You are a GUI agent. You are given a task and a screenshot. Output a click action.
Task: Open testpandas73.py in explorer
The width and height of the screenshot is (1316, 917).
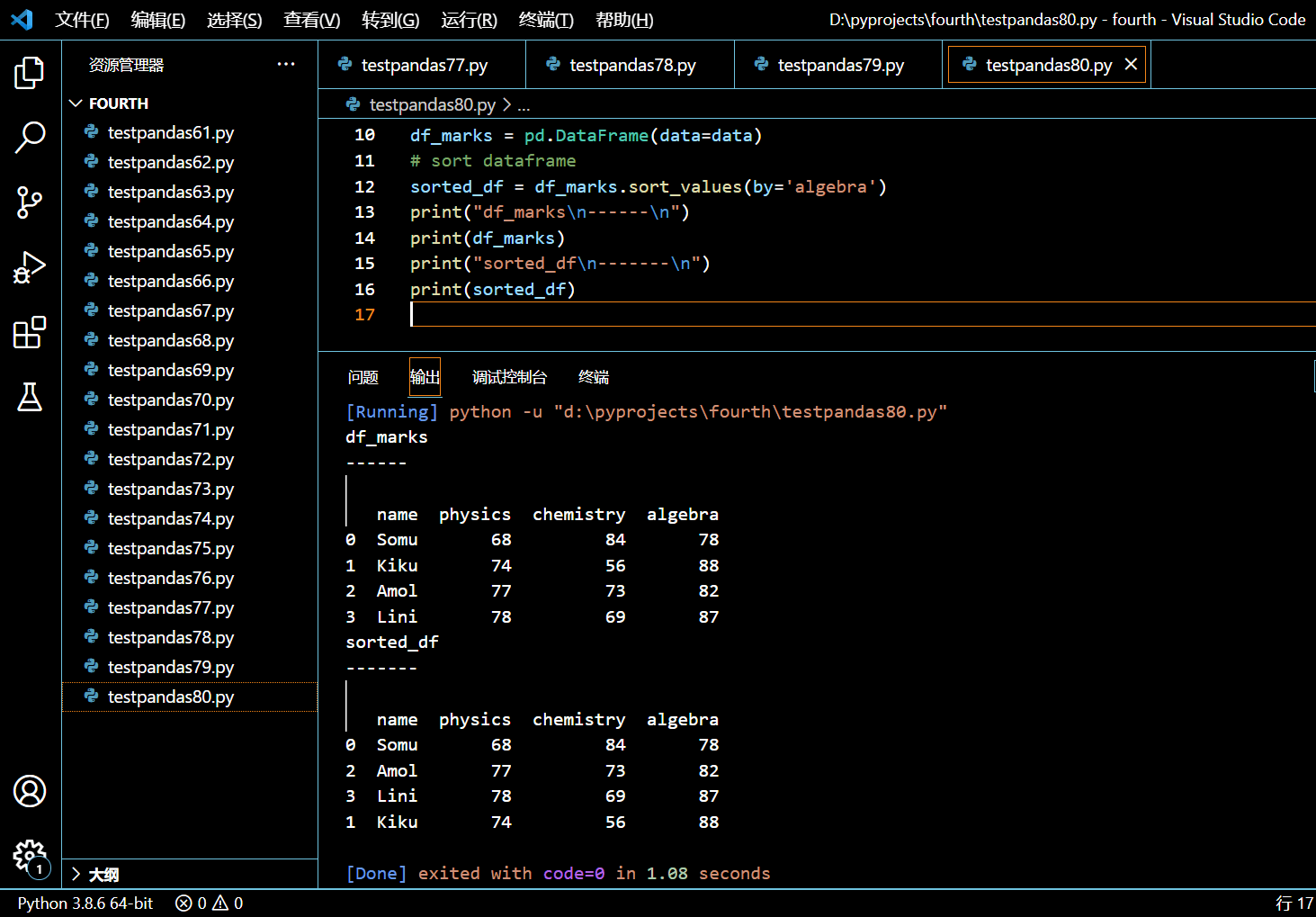click(189, 490)
